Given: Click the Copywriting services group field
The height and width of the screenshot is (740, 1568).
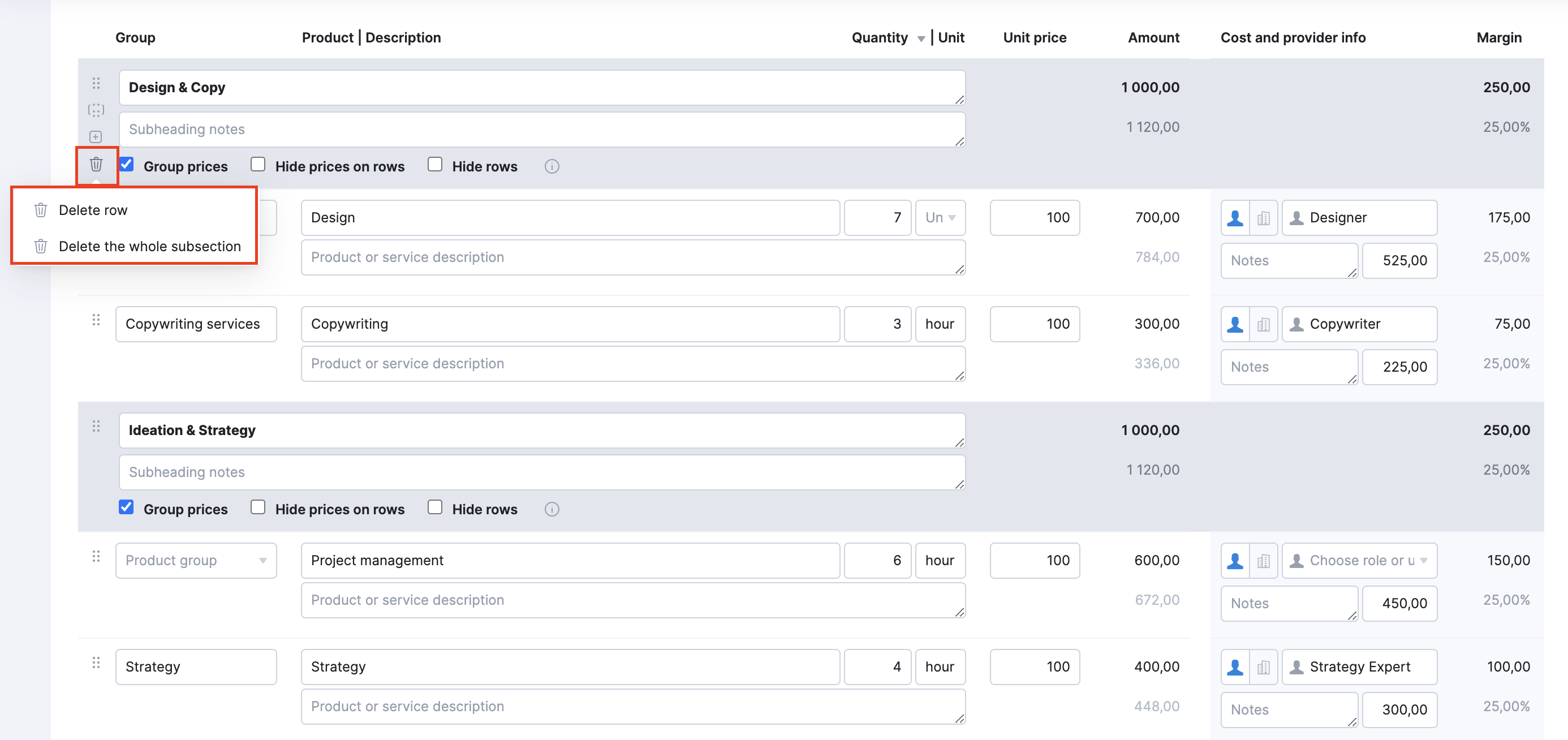Looking at the screenshot, I should [x=196, y=324].
